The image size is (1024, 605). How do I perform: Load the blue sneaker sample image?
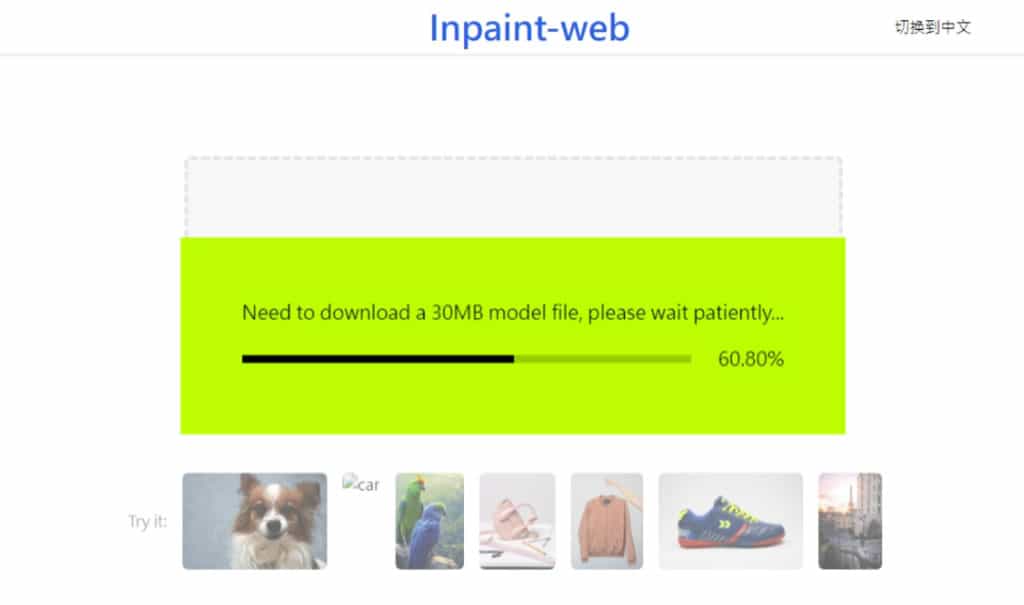(x=730, y=521)
